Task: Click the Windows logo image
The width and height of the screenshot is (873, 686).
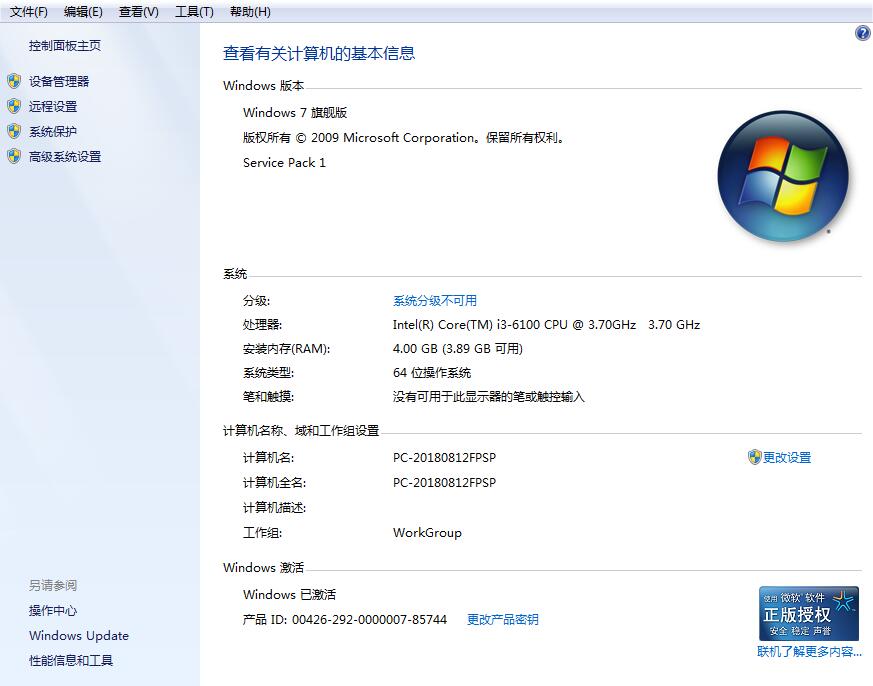Action: click(784, 175)
